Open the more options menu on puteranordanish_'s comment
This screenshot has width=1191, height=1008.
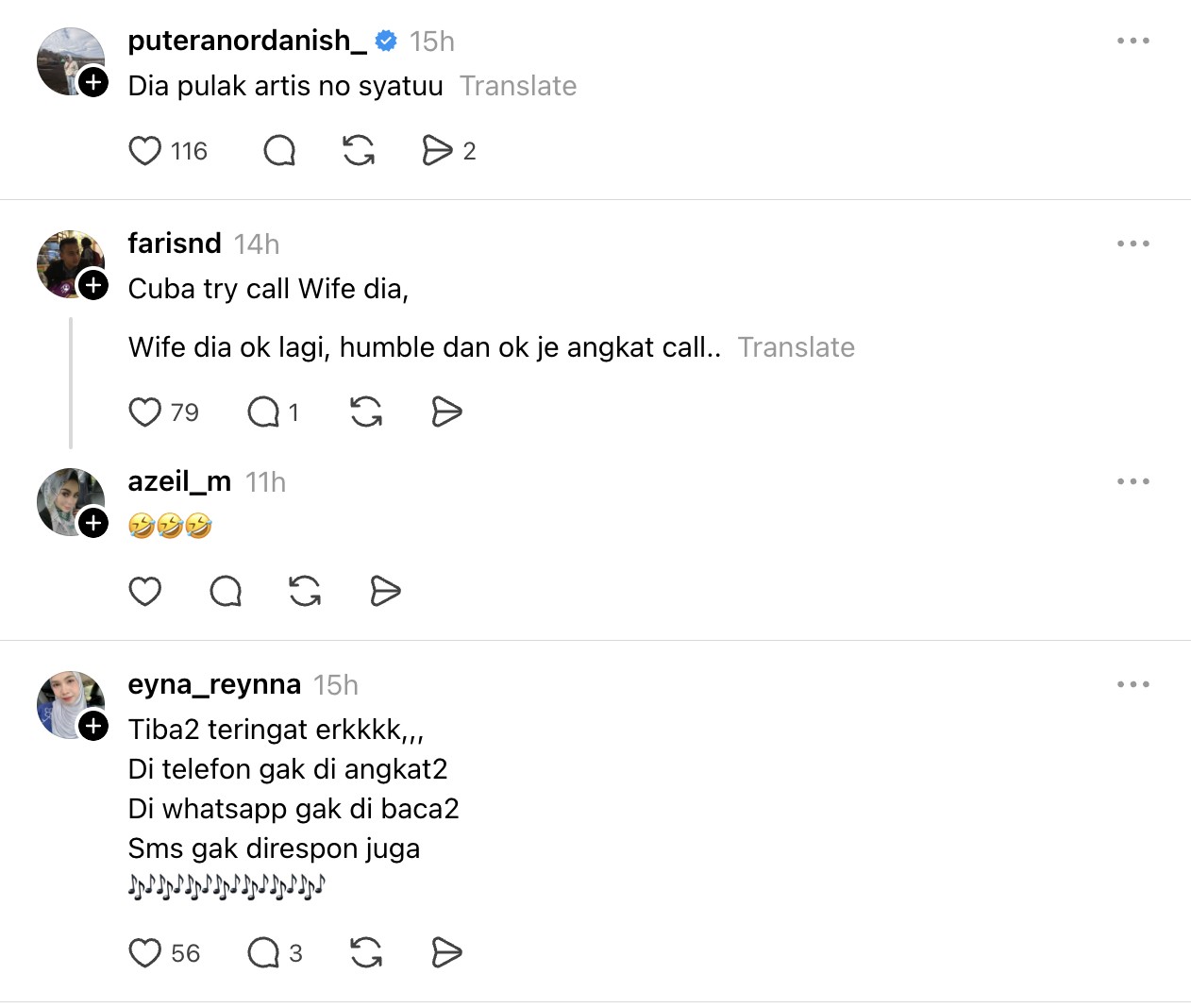point(1132,41)
